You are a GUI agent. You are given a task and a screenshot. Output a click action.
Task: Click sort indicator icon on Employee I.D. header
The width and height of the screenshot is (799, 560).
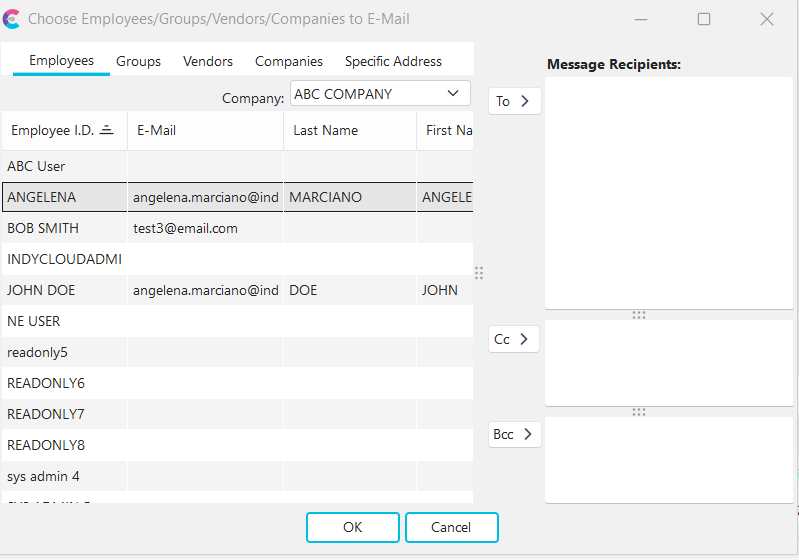tap(107, 130)
